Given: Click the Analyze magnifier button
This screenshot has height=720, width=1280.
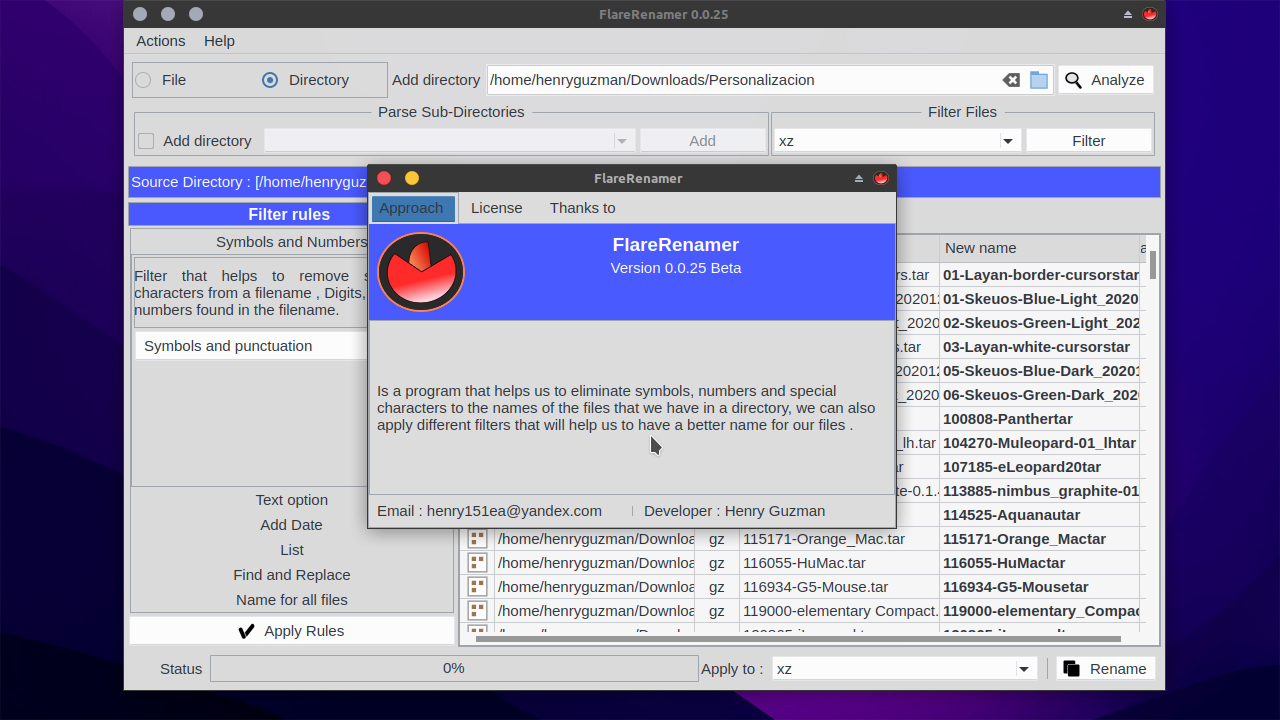Looking at the screenshot, I should [1105, 80].
